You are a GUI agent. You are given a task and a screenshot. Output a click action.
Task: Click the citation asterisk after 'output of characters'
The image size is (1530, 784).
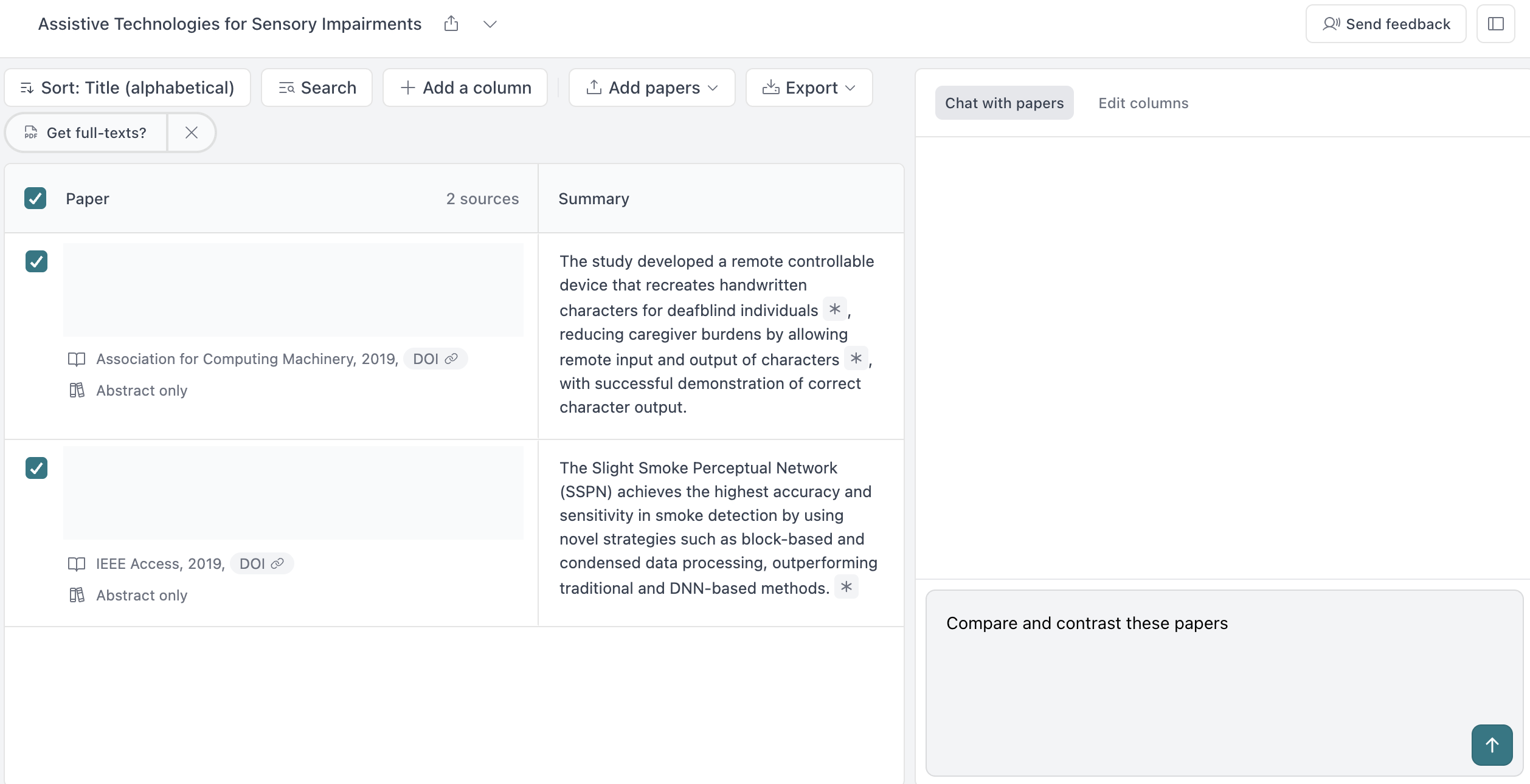pyautogui.click(x=856, y=358)
